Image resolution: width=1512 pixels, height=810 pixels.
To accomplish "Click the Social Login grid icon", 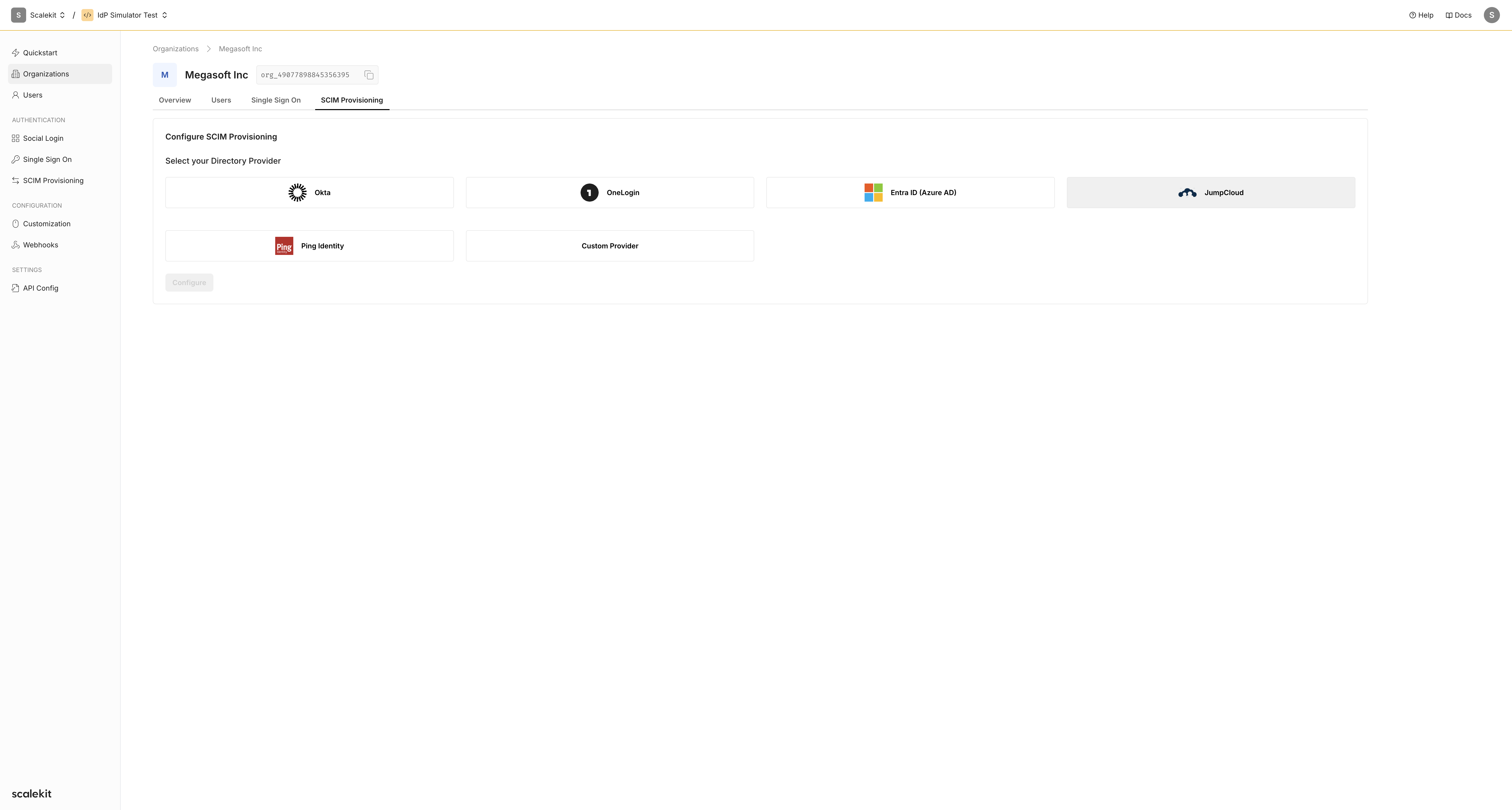I will [16, 139].
